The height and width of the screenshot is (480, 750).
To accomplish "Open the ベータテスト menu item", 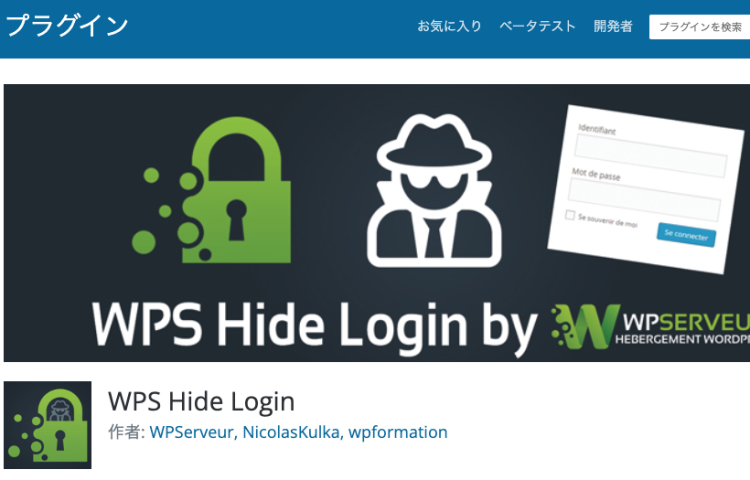I will pyautogui.click(x=537, y=26).
